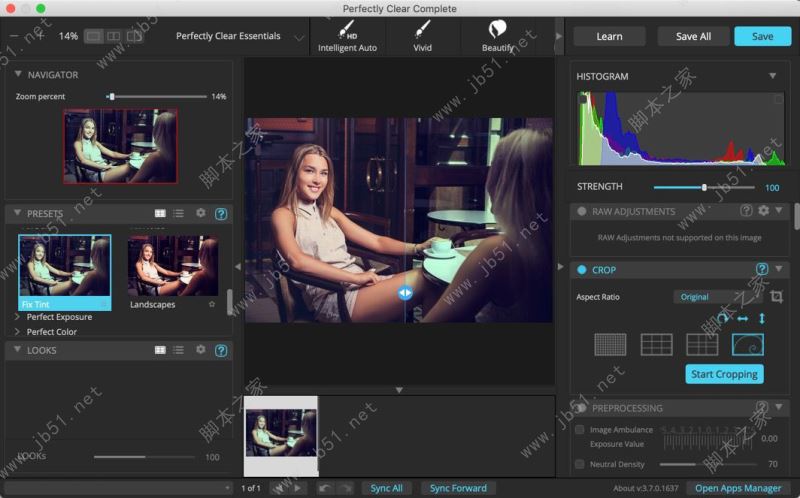Collapse the Raw Adjustments section arrow
Viewport: 800px width, 498px height.
[x=779, y=210]
